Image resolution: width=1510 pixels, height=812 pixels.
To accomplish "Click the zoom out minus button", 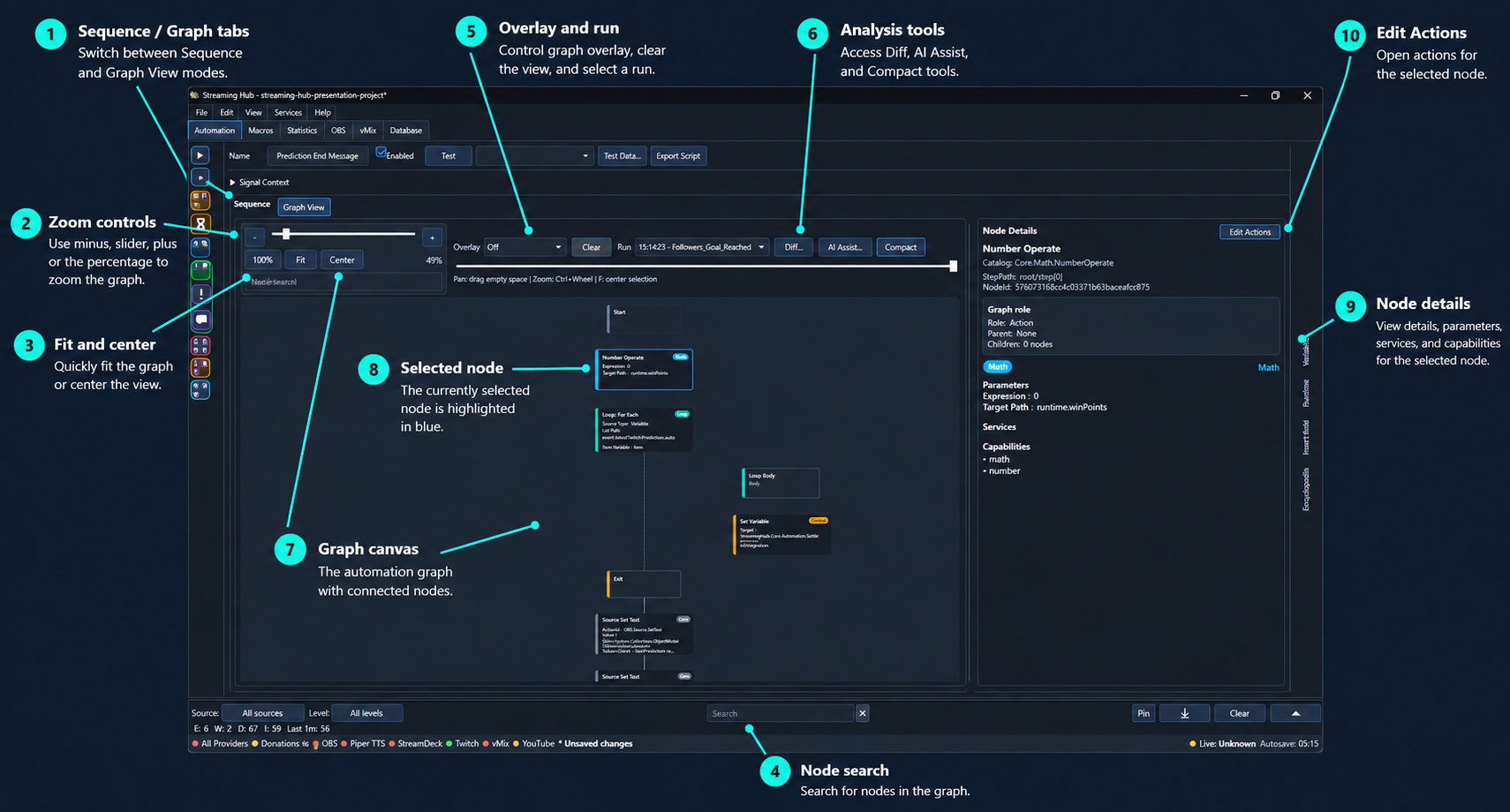I will (254, 237).
